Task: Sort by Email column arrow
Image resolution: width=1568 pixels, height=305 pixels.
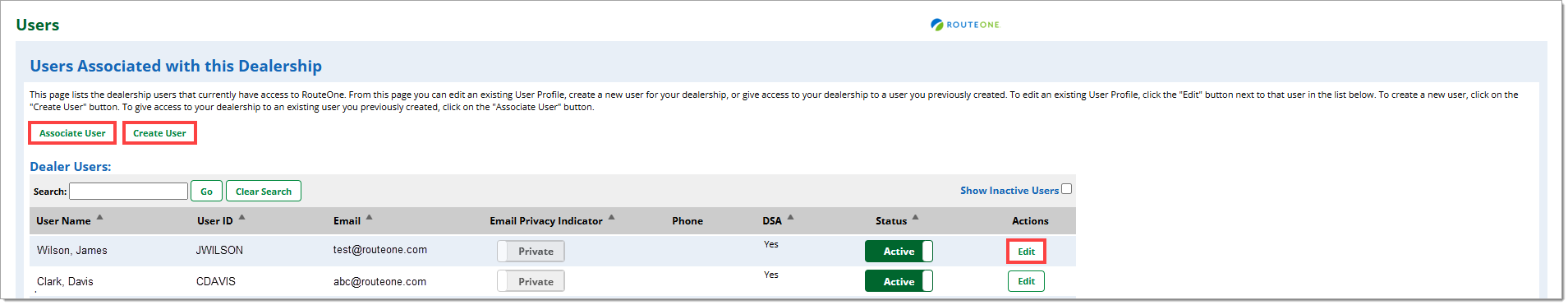Action: pos(369,218)
